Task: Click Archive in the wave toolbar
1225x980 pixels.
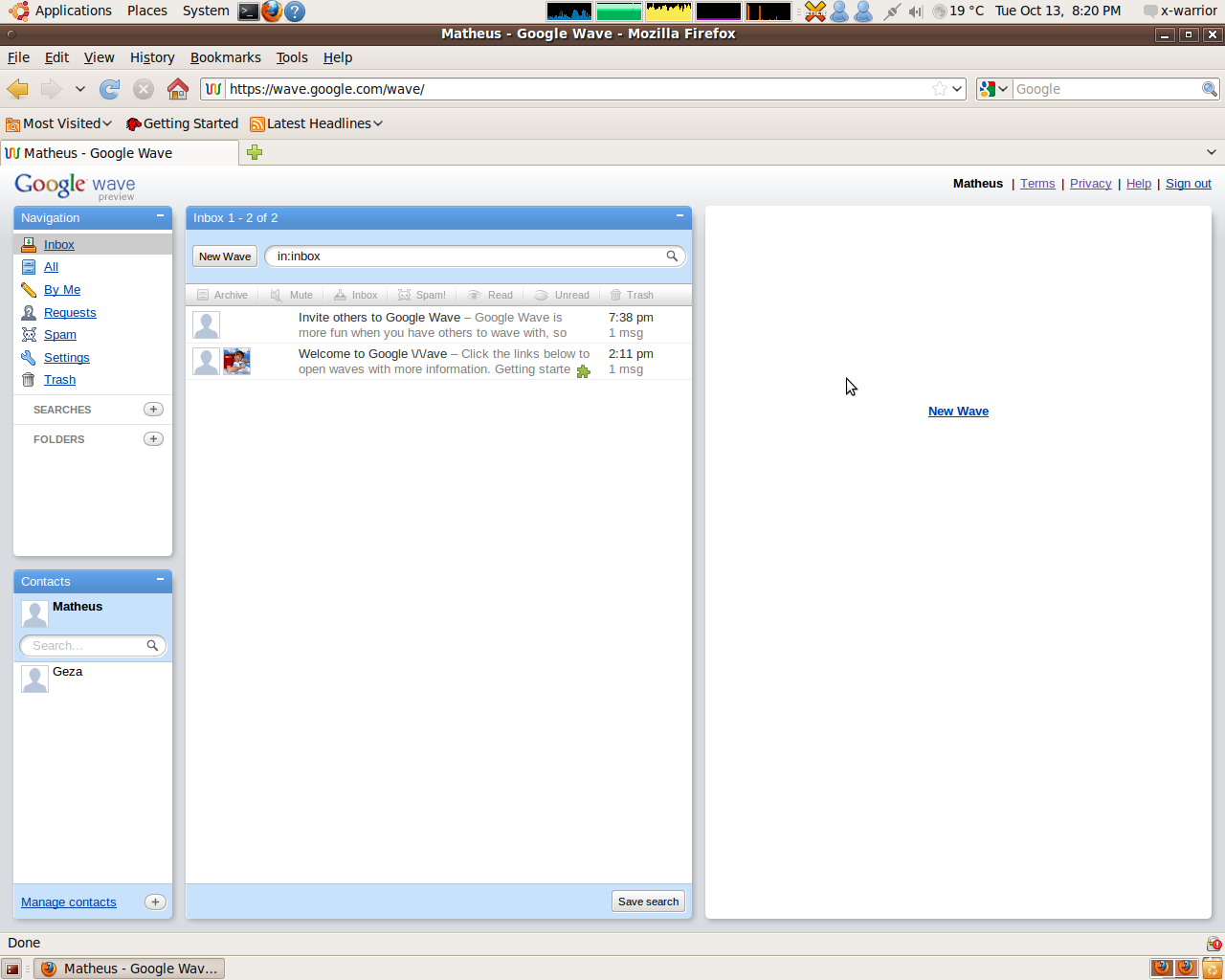Action: 222,295
